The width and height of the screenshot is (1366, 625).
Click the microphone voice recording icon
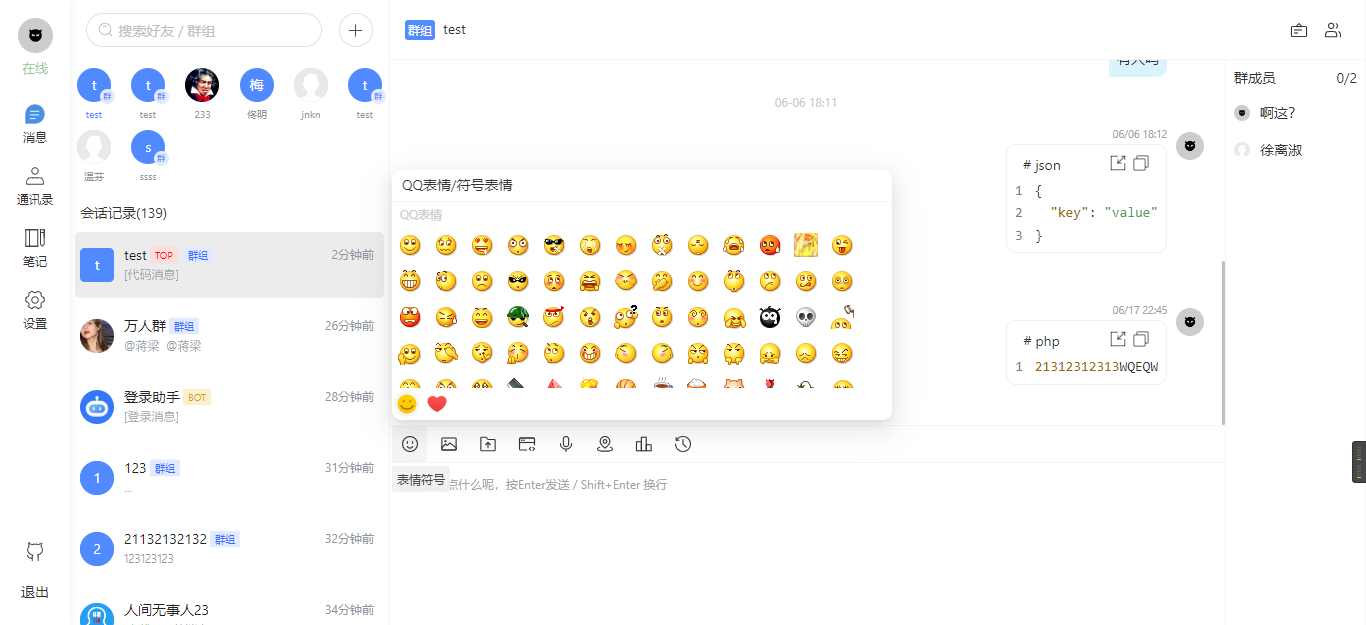click(566, 444)
